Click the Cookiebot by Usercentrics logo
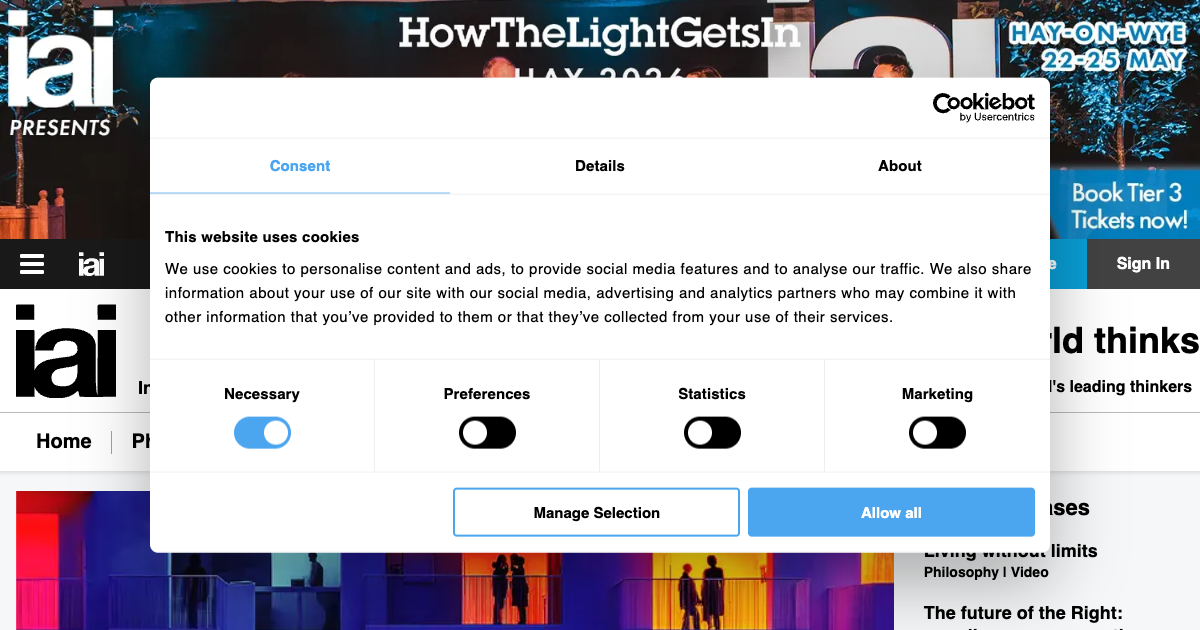 coord(984,107)
